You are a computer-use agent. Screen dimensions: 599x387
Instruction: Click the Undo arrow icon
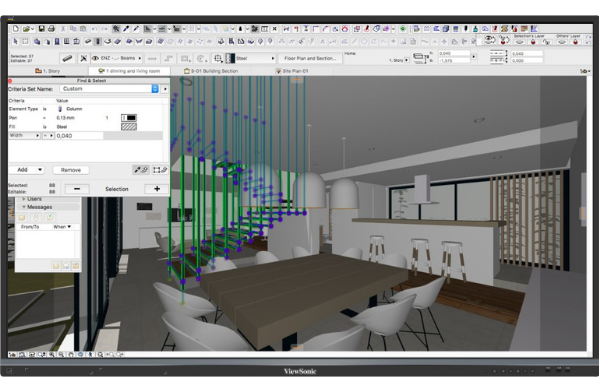click(94, 29)
